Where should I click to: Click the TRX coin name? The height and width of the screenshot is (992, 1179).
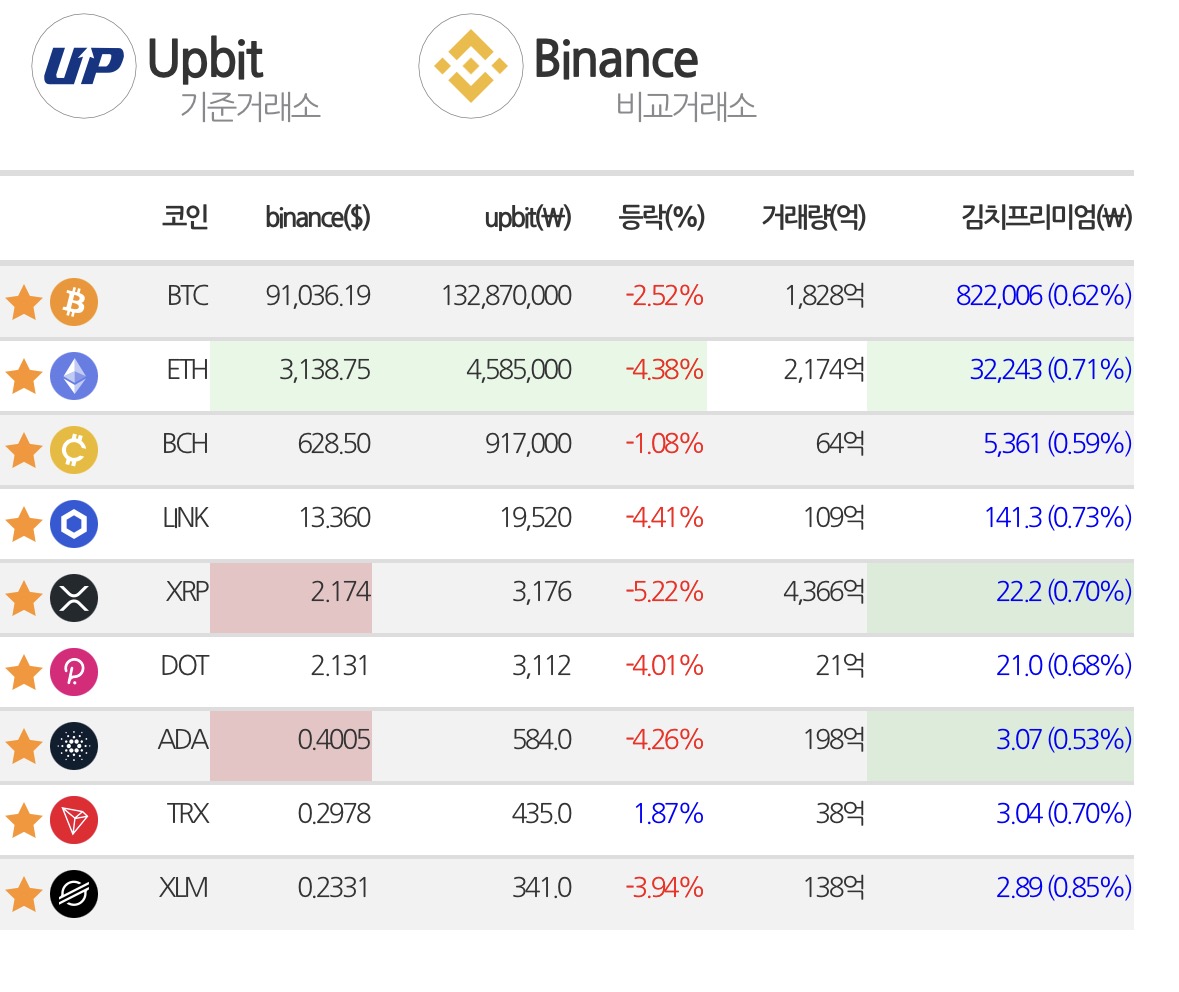click(187, 814)
